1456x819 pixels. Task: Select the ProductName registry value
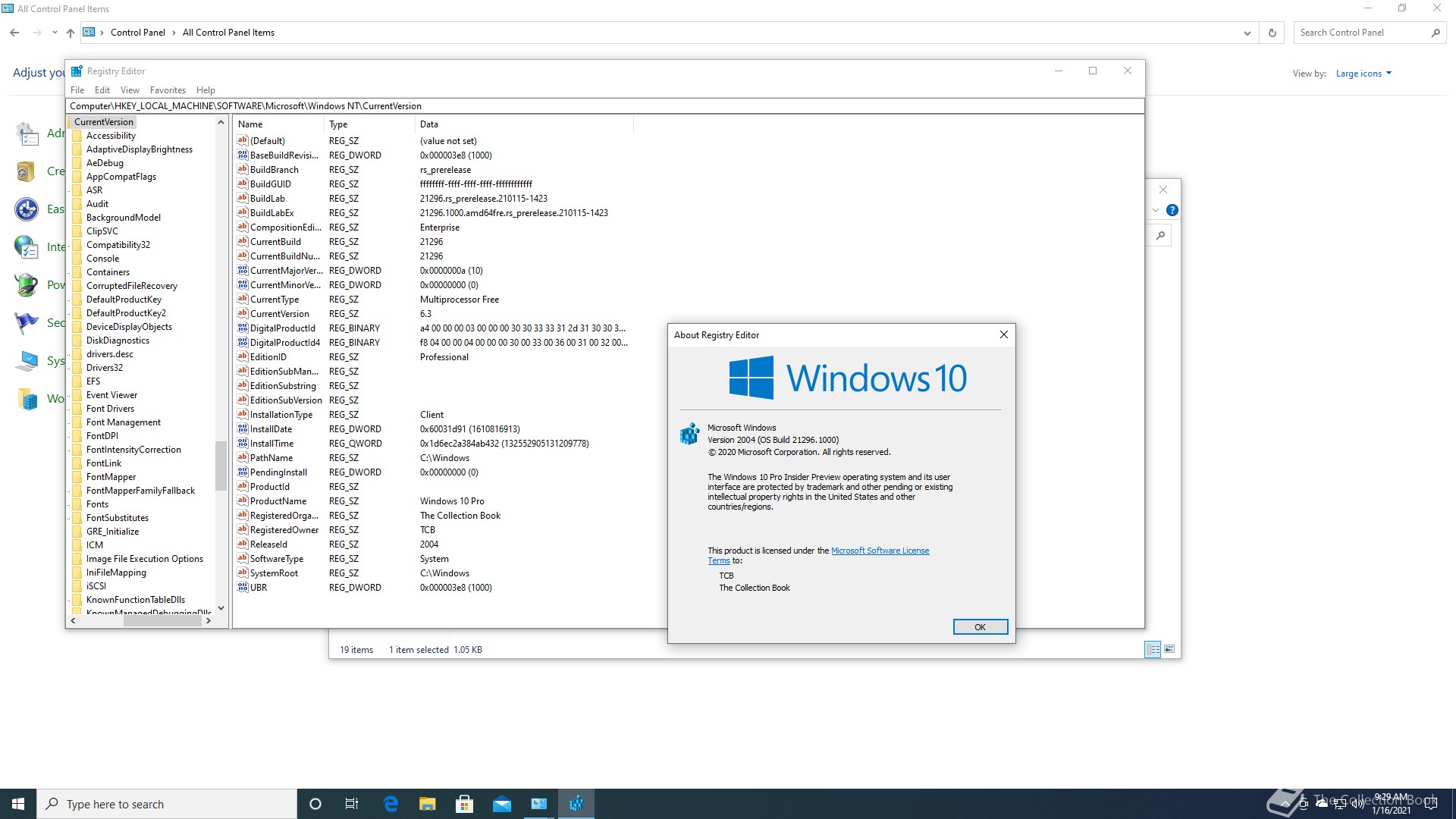pos(278,501)
